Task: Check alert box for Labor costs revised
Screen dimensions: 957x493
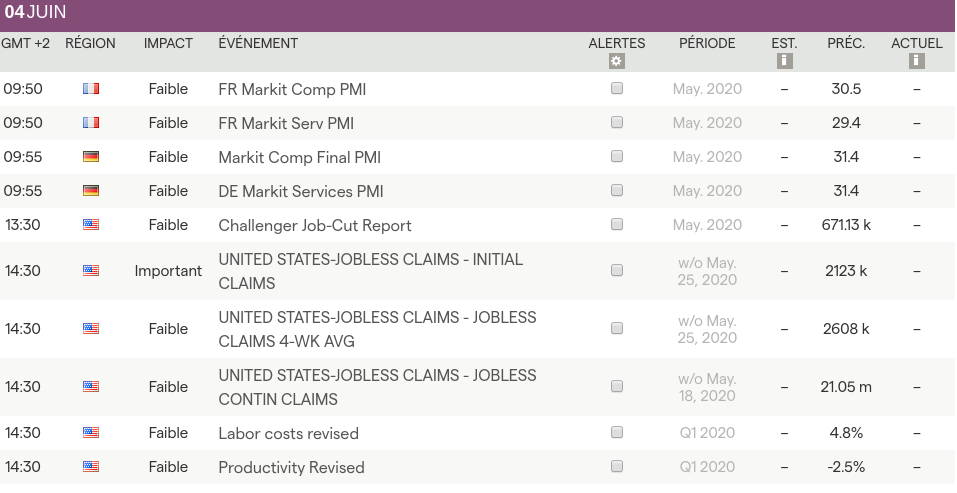Action: 617,433
